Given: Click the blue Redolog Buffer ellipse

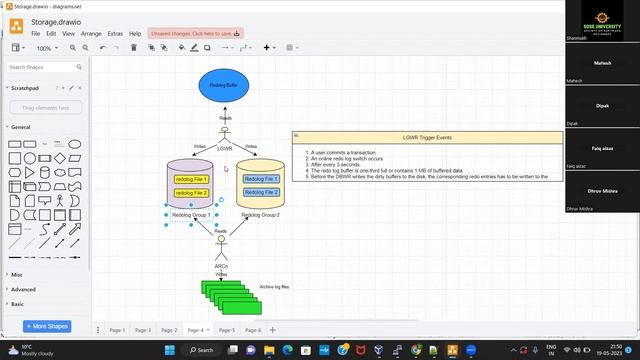Looking at the screenshot, I should pyautogui.click(x=224, y=85).
